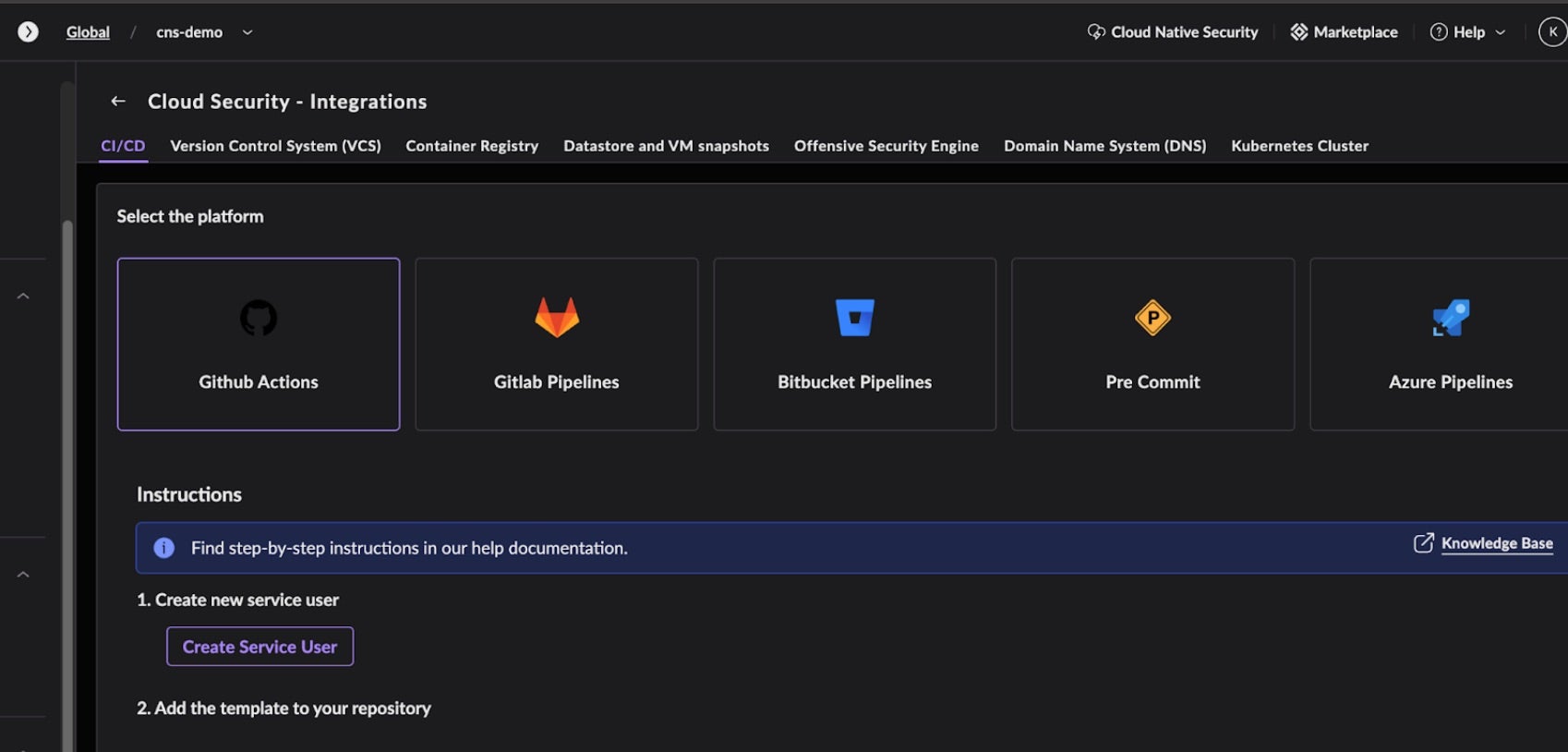The width and height of the screenshot is (1568, 752).
Task: Click the Azure Pipelines rocket icon
Action: coord(1451,318)
